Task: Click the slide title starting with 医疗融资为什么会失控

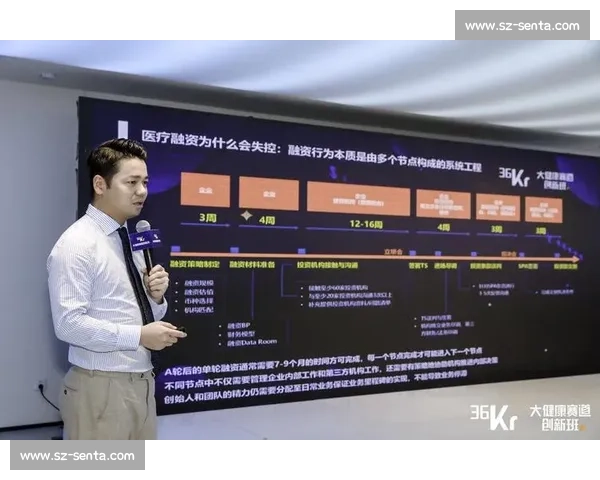Action: point(311,151)
